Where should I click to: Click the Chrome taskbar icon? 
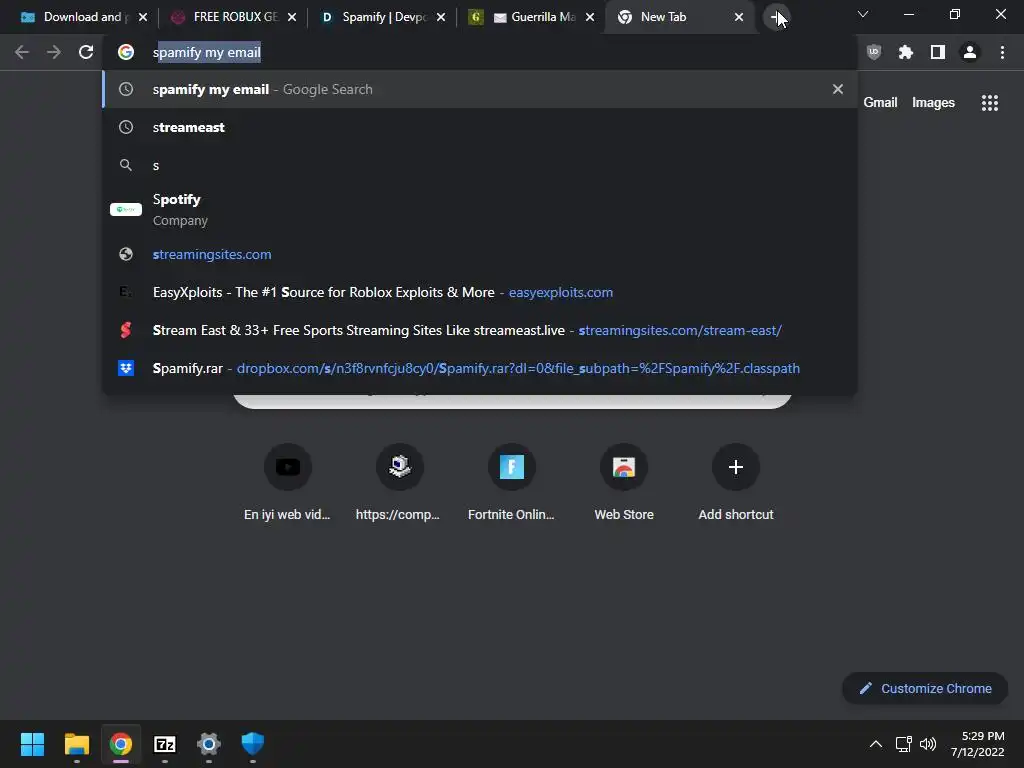[x=121, y=744]
